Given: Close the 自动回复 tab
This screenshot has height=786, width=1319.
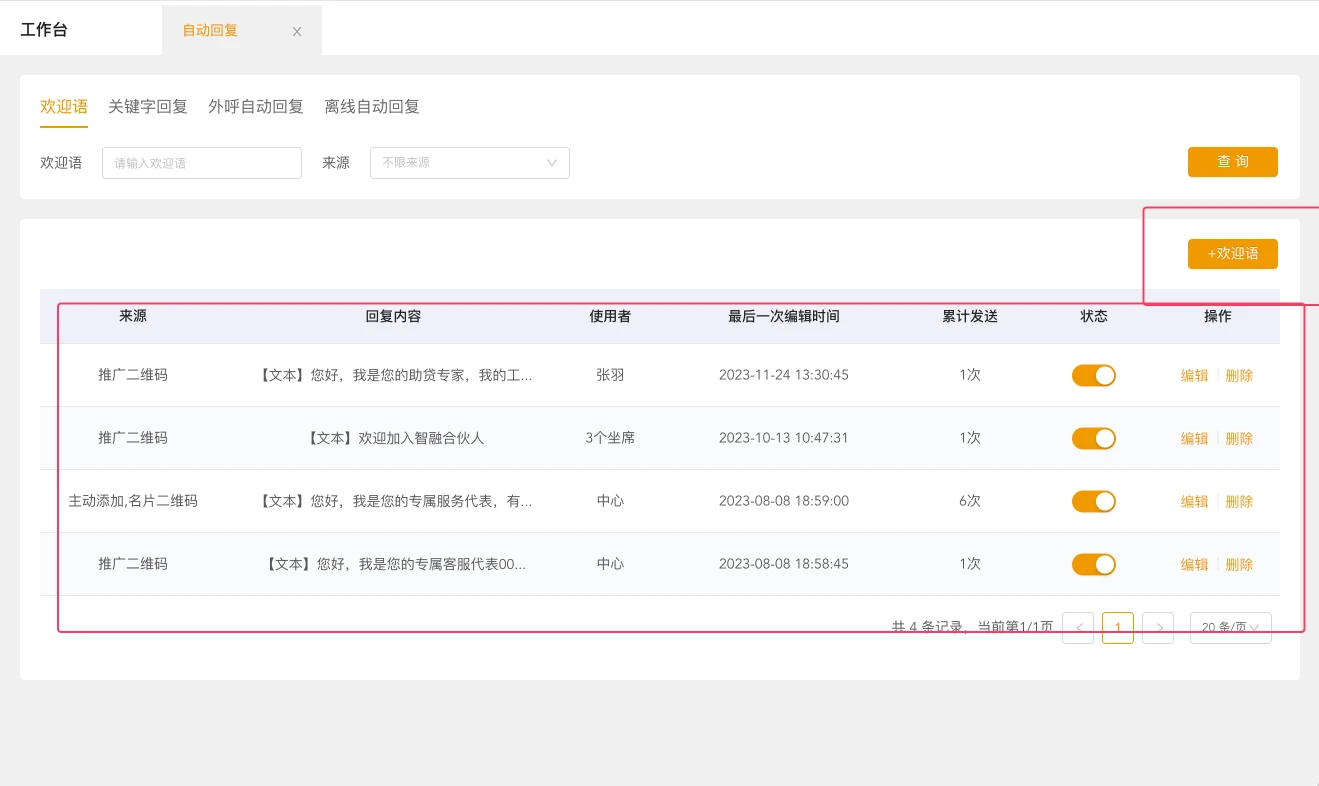Looking at the screenshot, I should click(x=297, y=31).
